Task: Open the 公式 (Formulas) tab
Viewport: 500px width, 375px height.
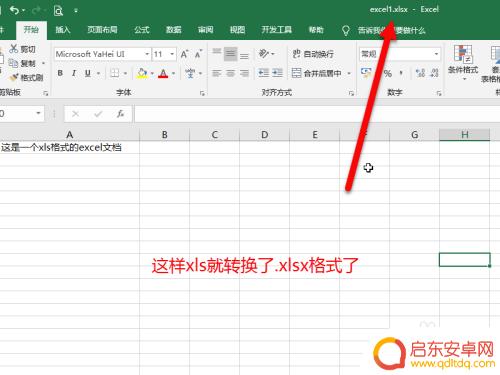Action: [142, 30]
